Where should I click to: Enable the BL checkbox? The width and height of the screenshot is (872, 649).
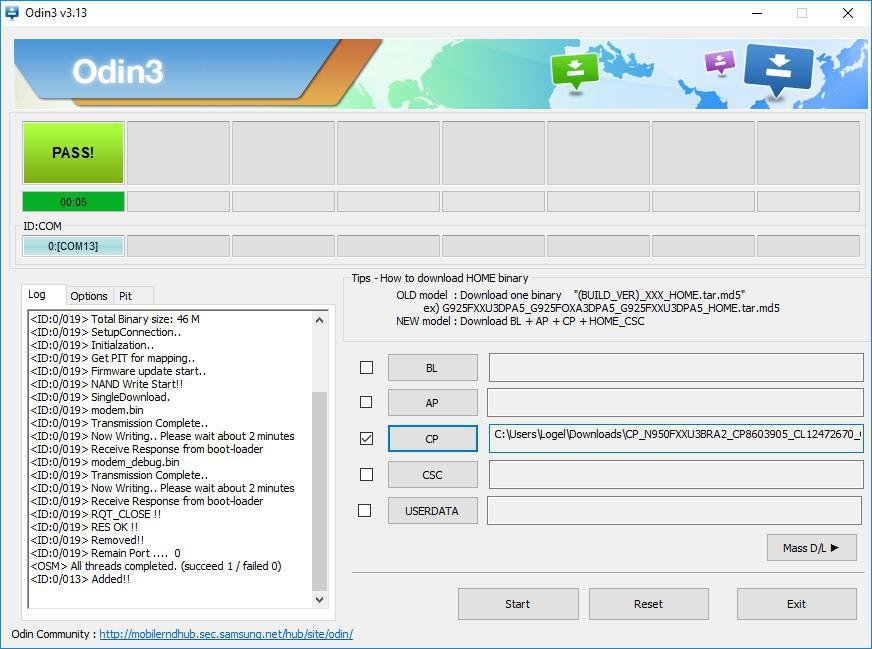[366, 368]
